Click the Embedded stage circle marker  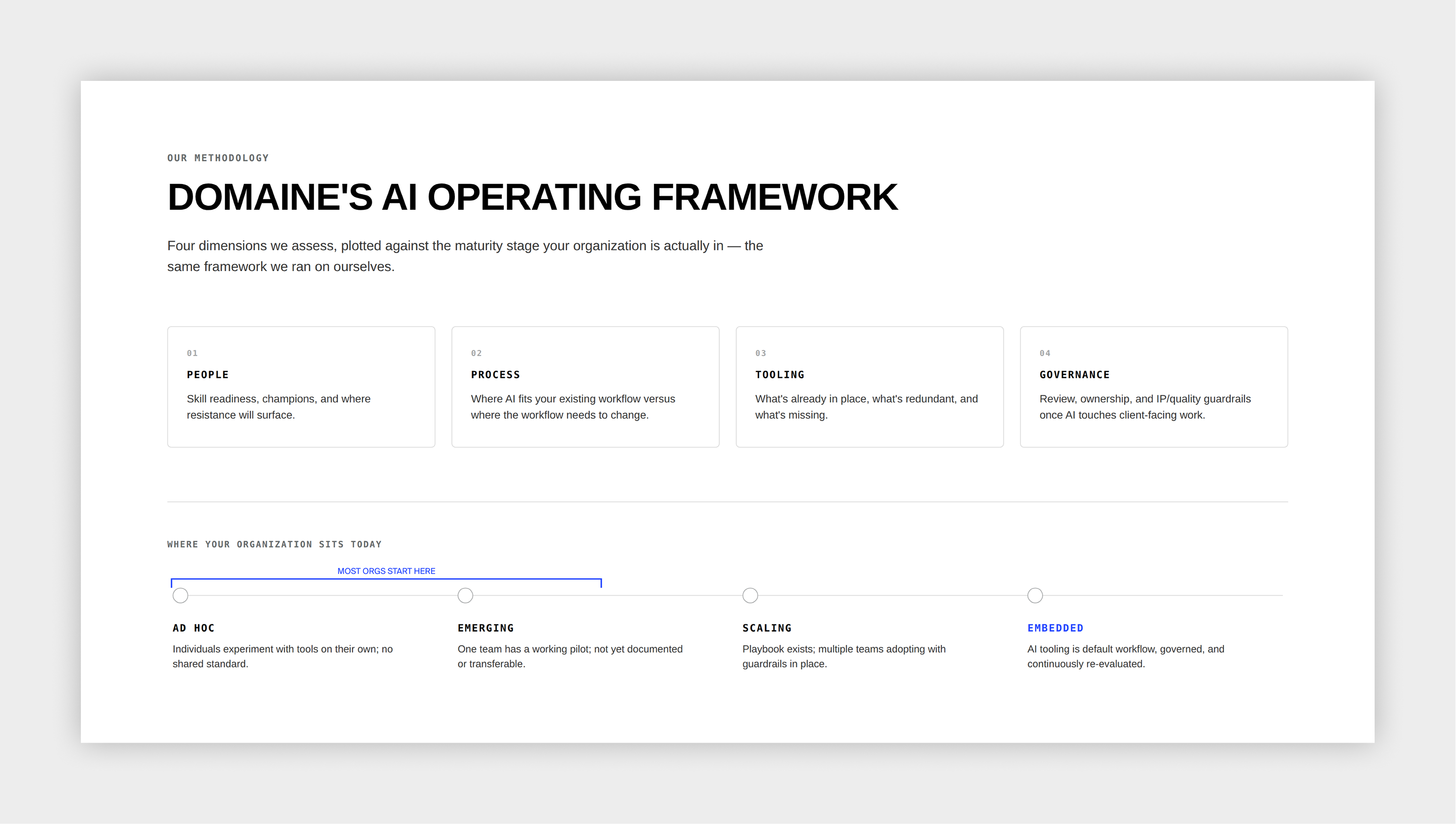click(x=1035, y=596)
